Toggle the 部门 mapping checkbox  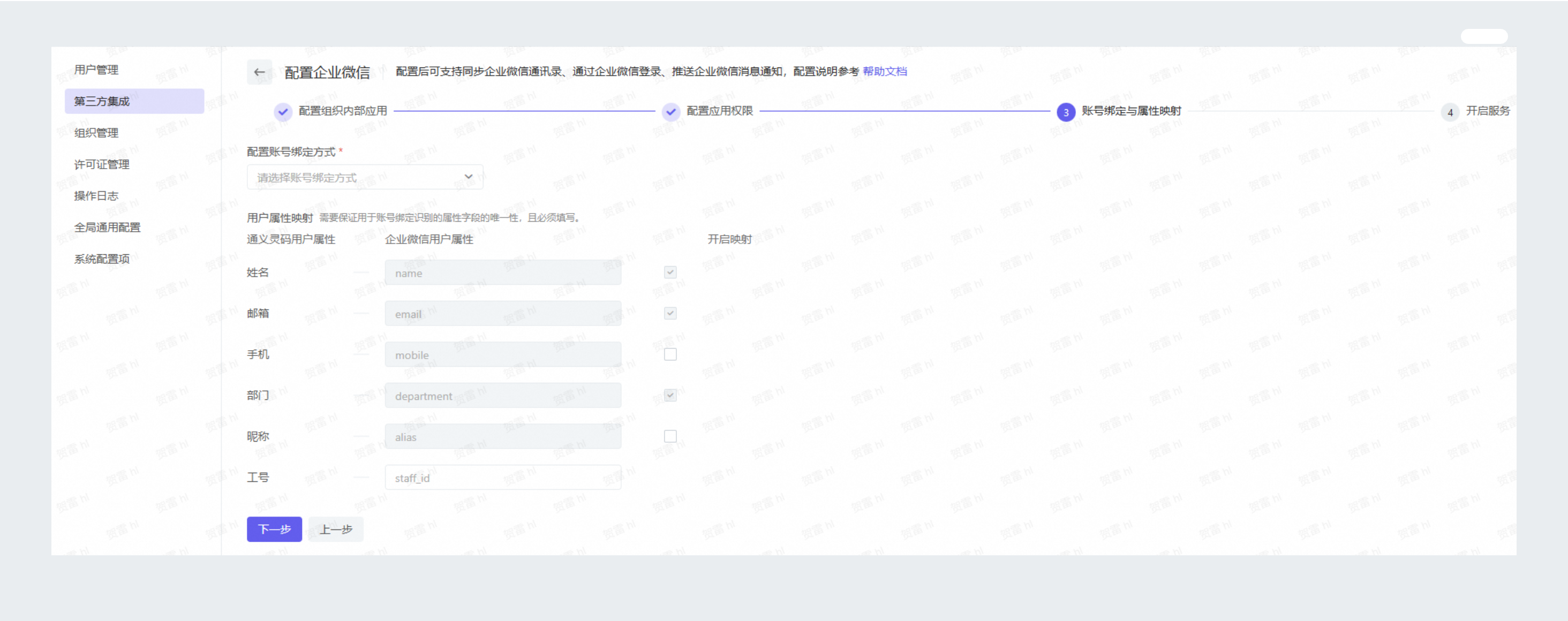[670, 395]
